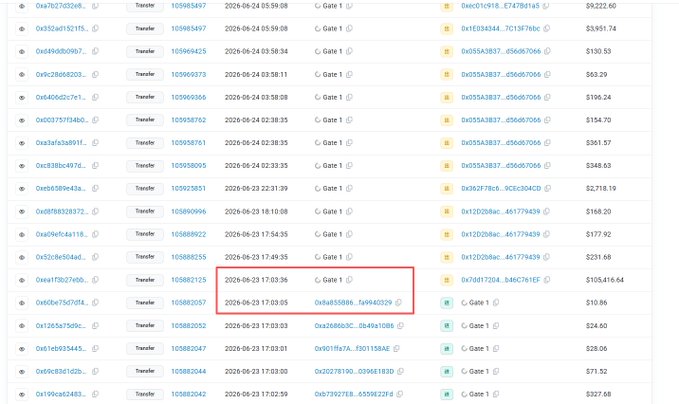Copy transaction hash 0xea1f3b27ebb via its copy icon
Screen dimensions: 679x404
tap(95, 280)
